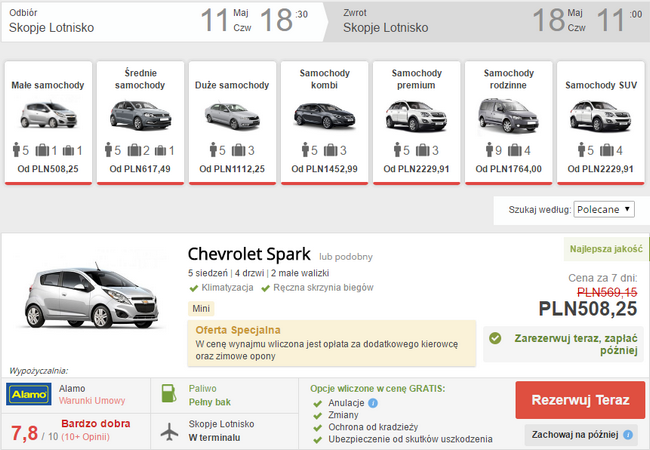Click the small silver car in Małe samochody
Image resolution: width=650 pixels, height=450 pixels.
point(49,114)
